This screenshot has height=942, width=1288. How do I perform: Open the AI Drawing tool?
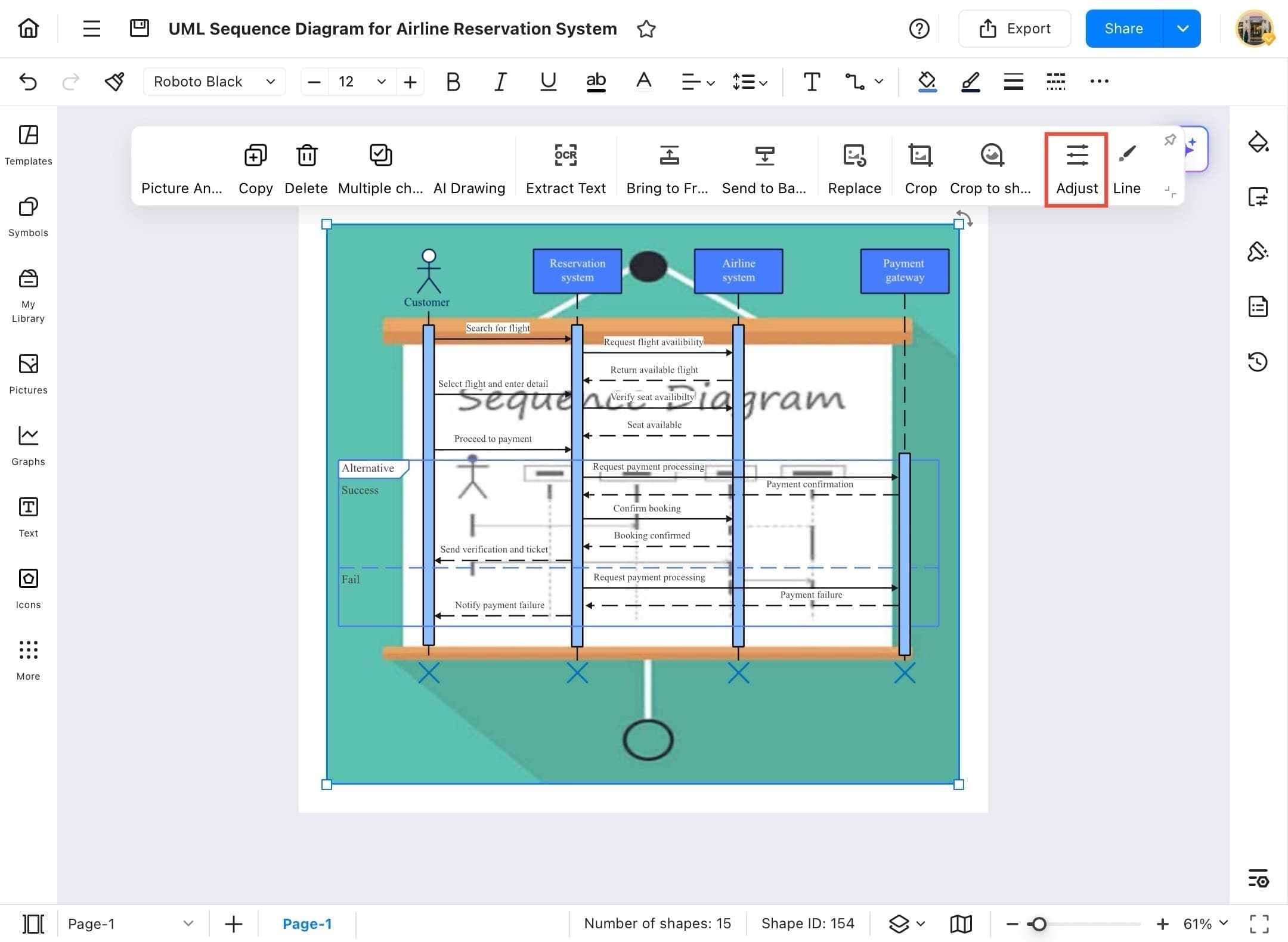469,167
